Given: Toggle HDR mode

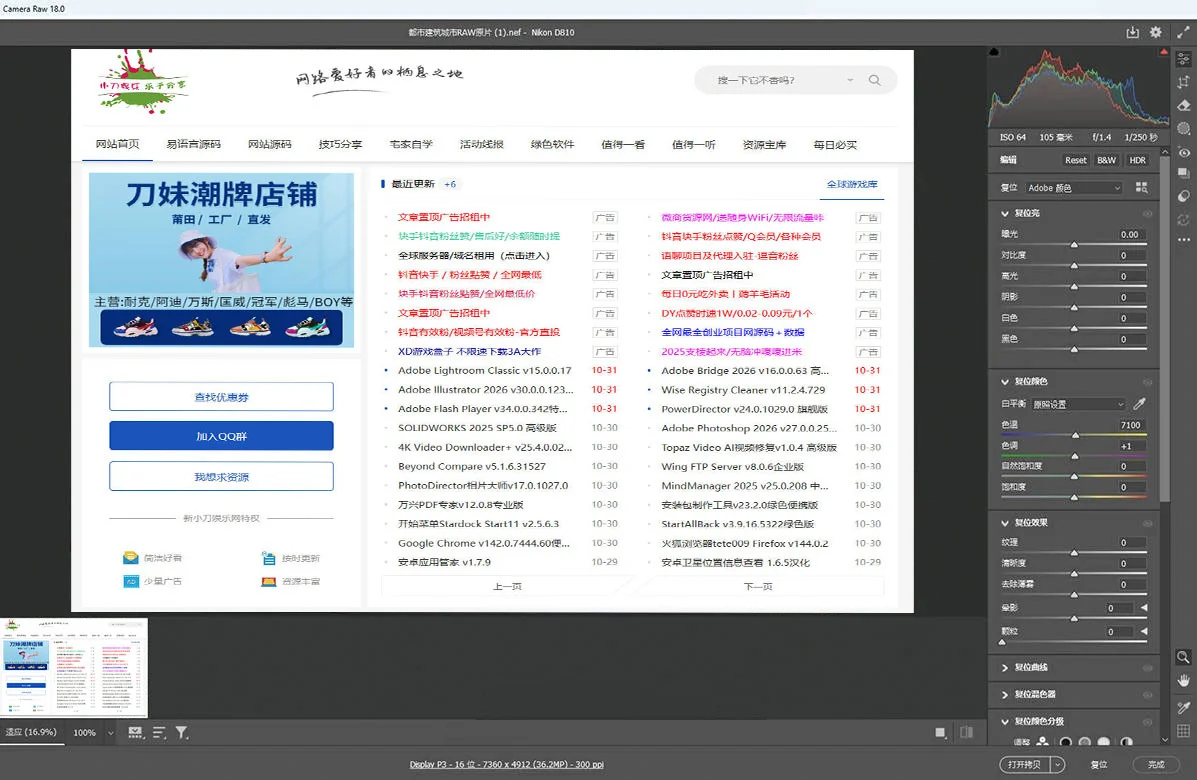Looking at the screenshot, I should [1138, 159].
